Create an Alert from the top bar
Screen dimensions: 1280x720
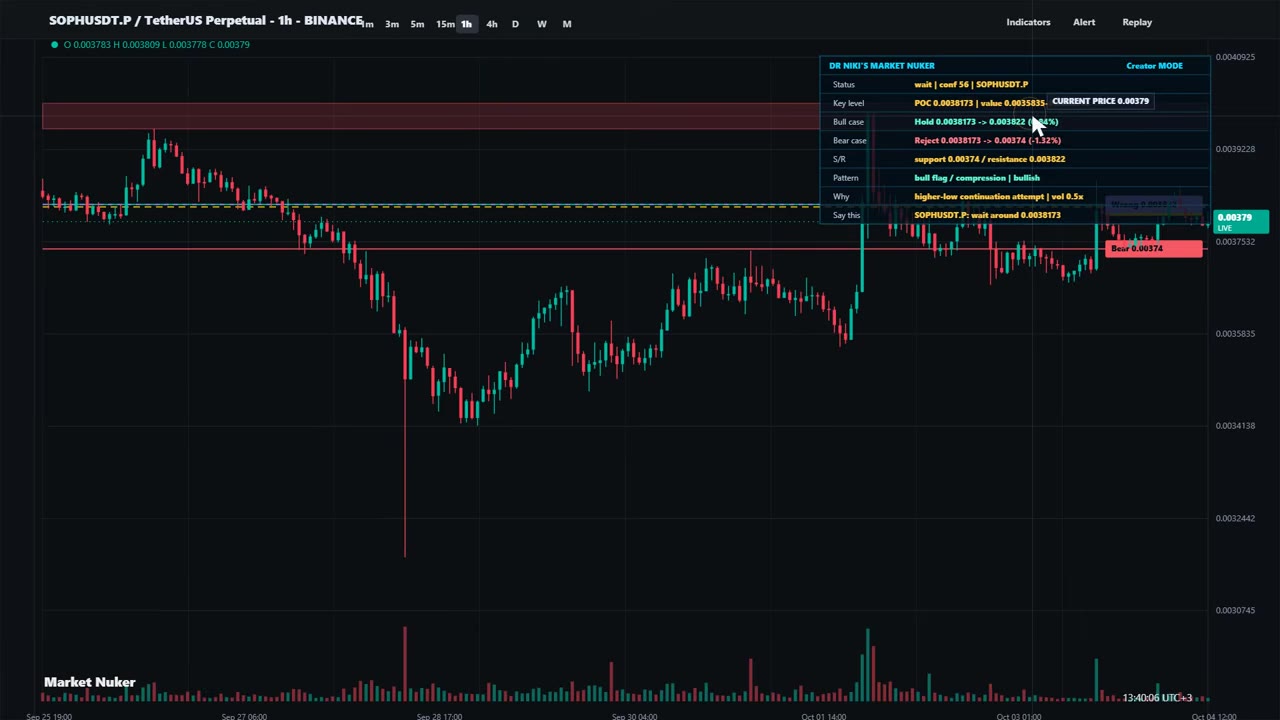coord(1084,22)
